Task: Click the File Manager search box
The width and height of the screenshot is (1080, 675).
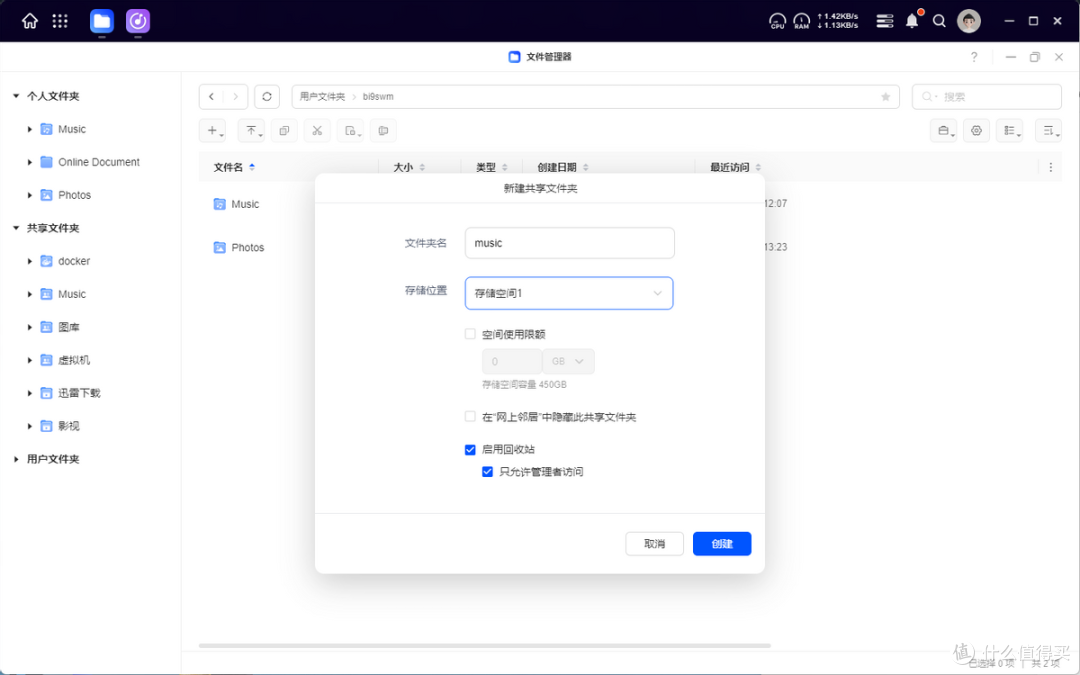Action: click(x=986, y=97)
